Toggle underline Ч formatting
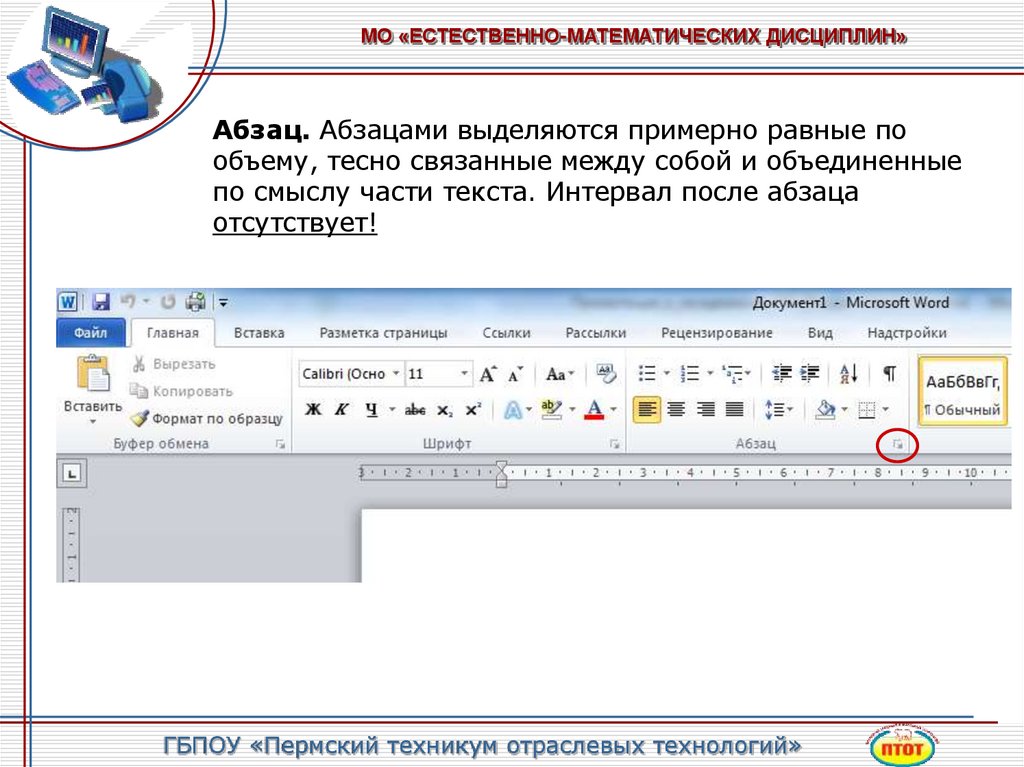Image resolution: width=1024 pixels, height=767 pixels. (372, 410)
